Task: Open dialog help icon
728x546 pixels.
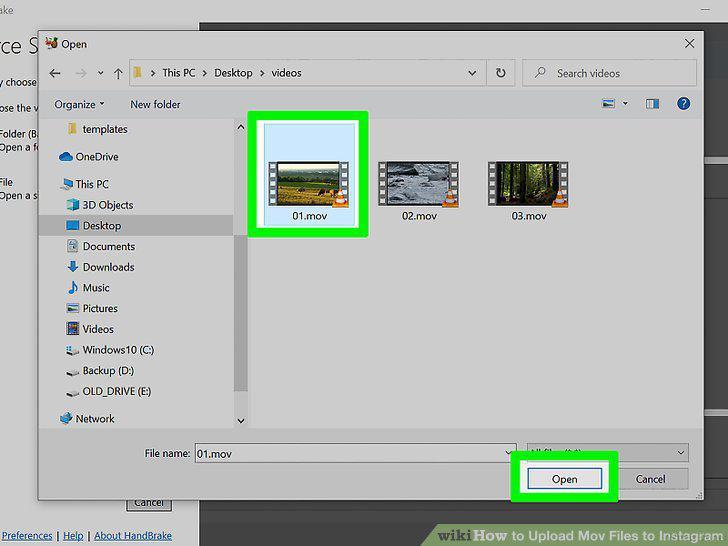Action: point(683,104)
